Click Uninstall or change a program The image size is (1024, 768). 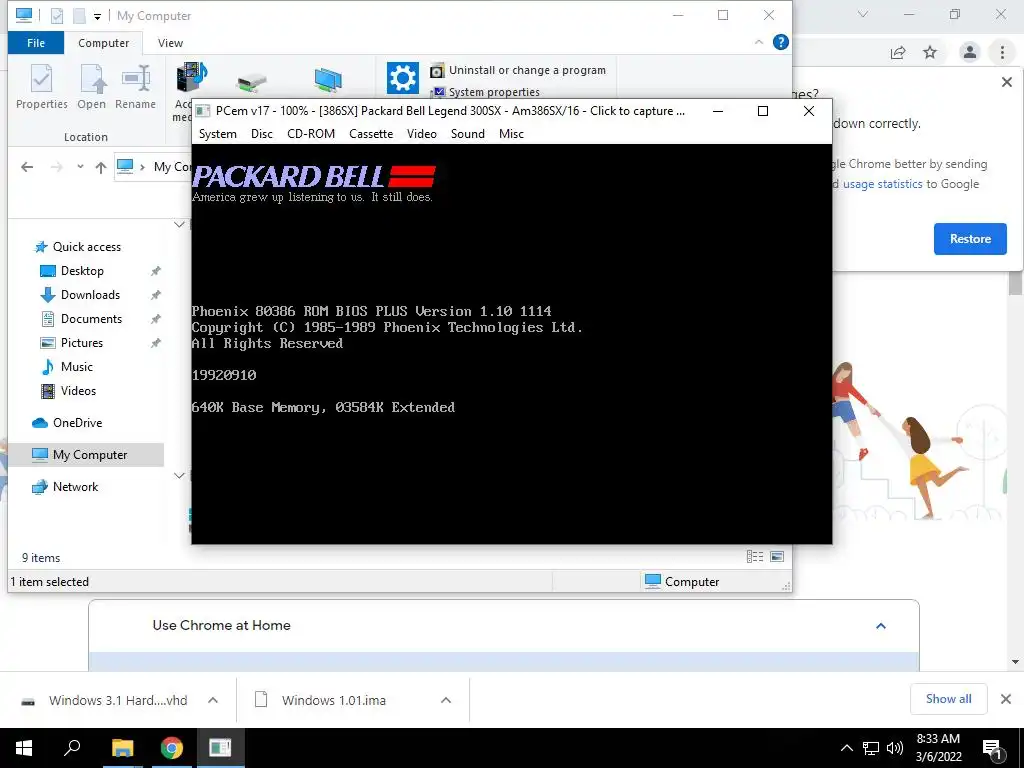[518, 70]
